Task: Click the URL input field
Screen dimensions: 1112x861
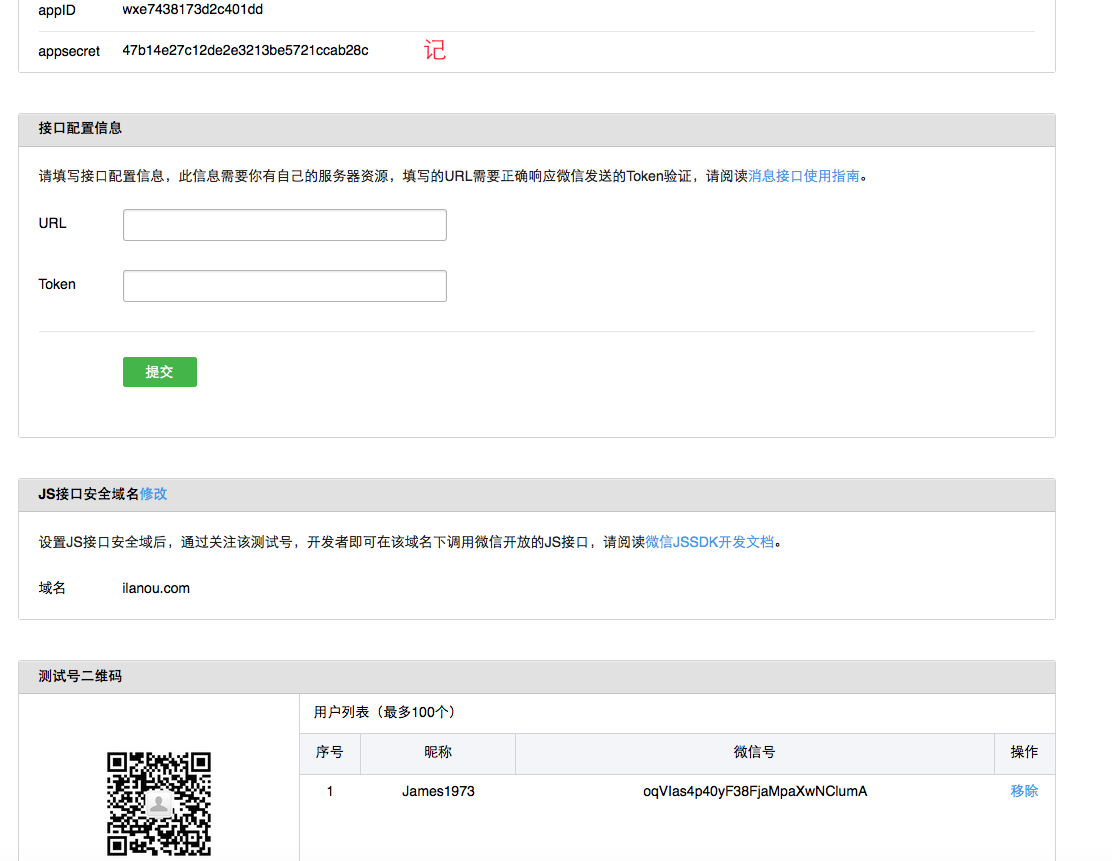Action: (x=284, y=225)
